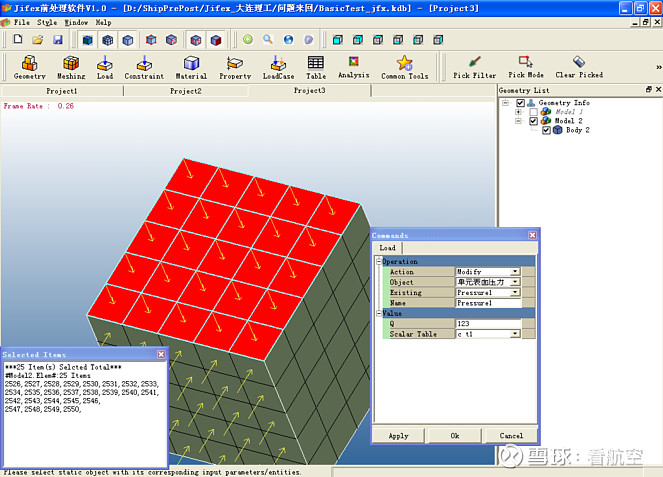This screenshot has width=663, height=477.
Task: Click the Frame Rate readout text
Action: pyautogui.click(x=38, y=106)
